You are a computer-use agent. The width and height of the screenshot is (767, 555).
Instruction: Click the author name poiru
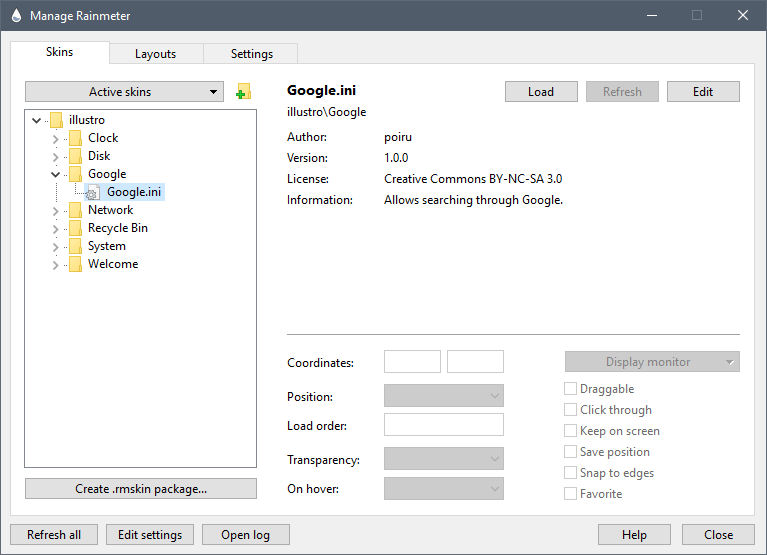(x=398, y=137)
